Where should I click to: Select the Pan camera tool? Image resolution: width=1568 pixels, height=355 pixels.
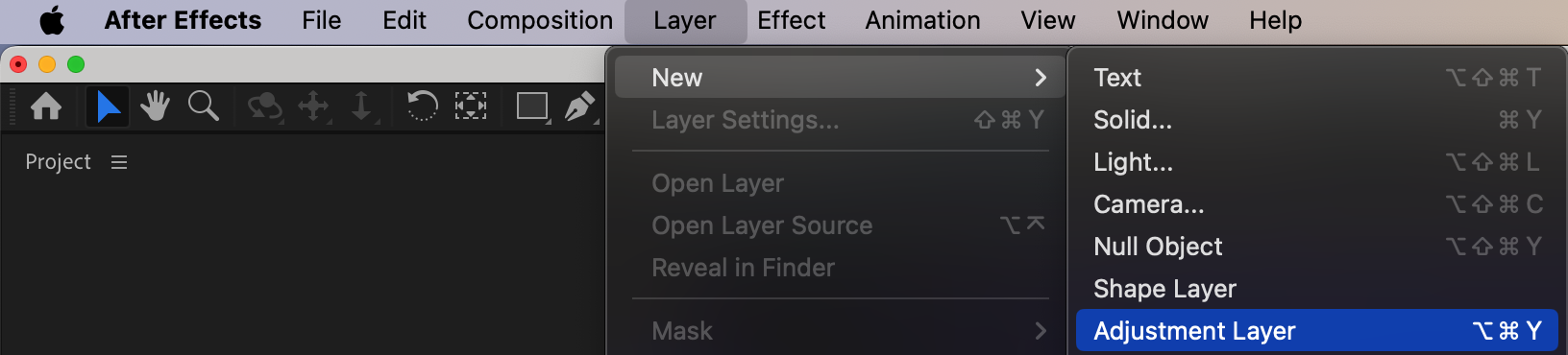tap(314, 106)
